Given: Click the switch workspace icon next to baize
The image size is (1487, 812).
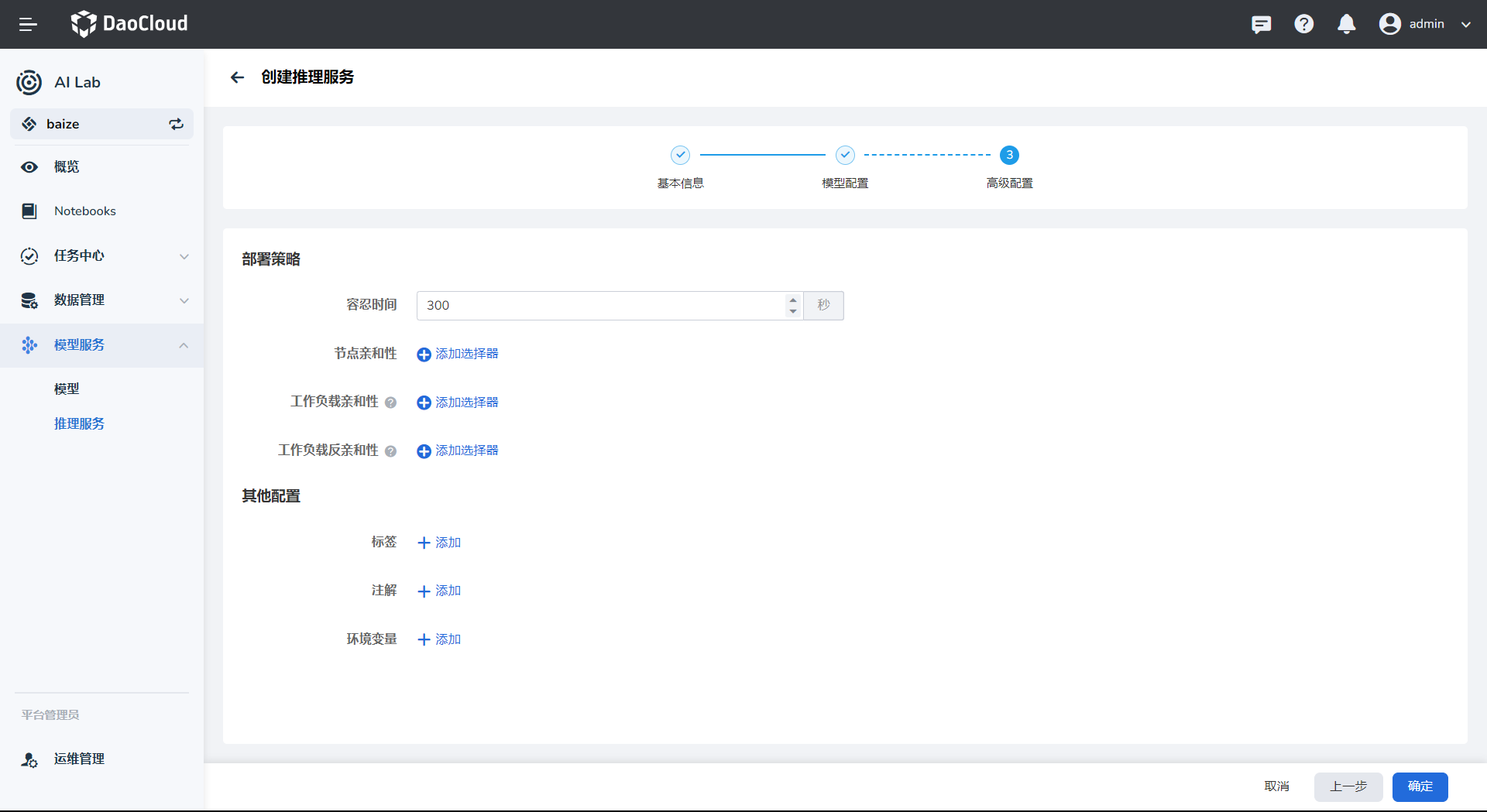Looking at the screenshot, I should point(177,124).
